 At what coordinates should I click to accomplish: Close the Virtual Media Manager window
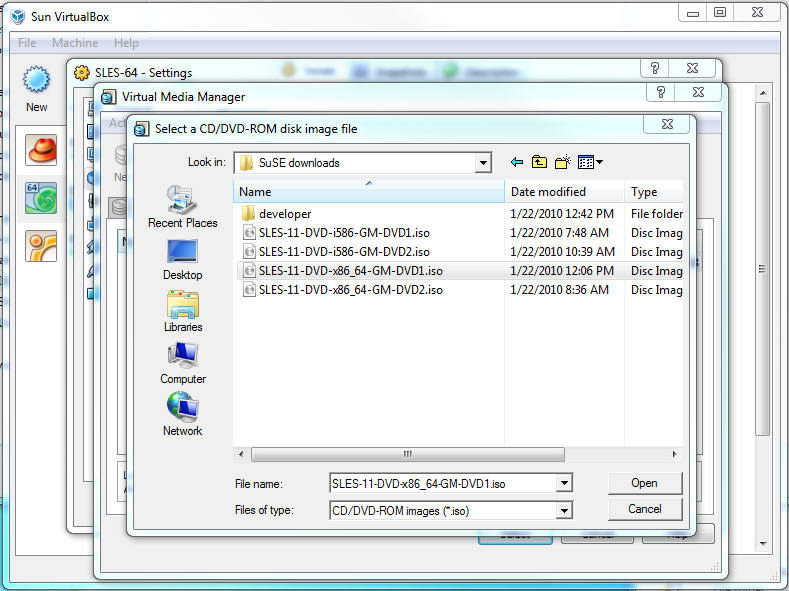[x=698, y=92]
